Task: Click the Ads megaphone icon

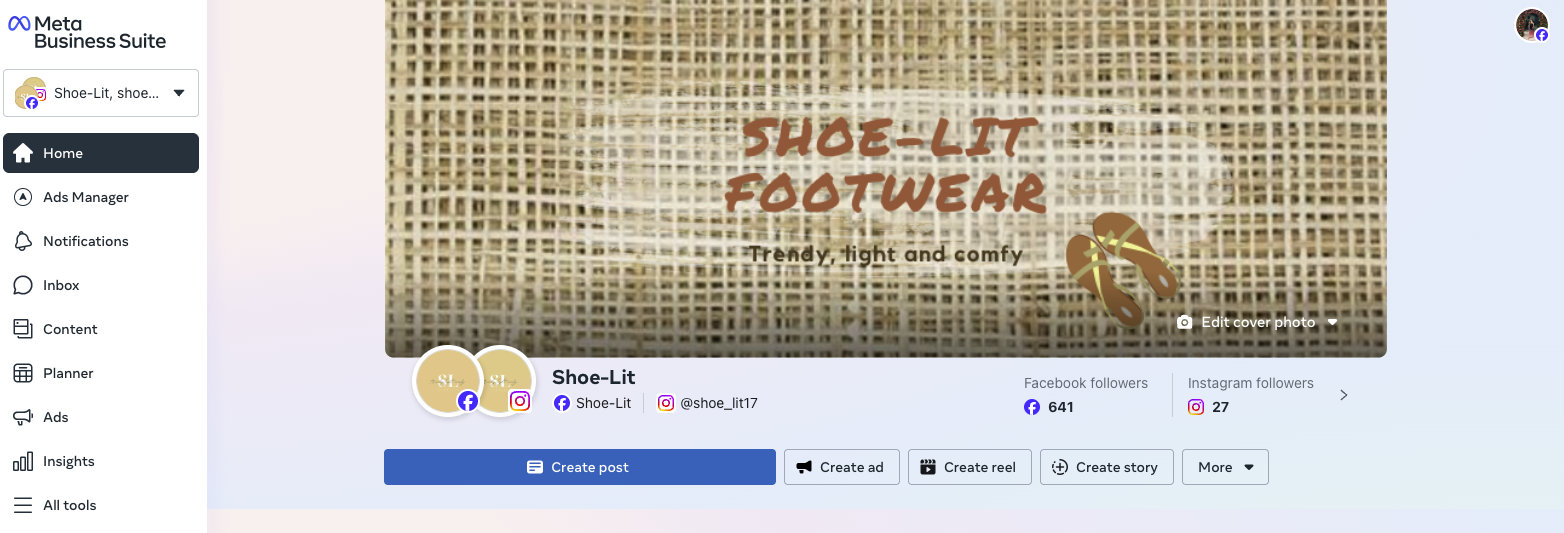Action: coord(23,417)
